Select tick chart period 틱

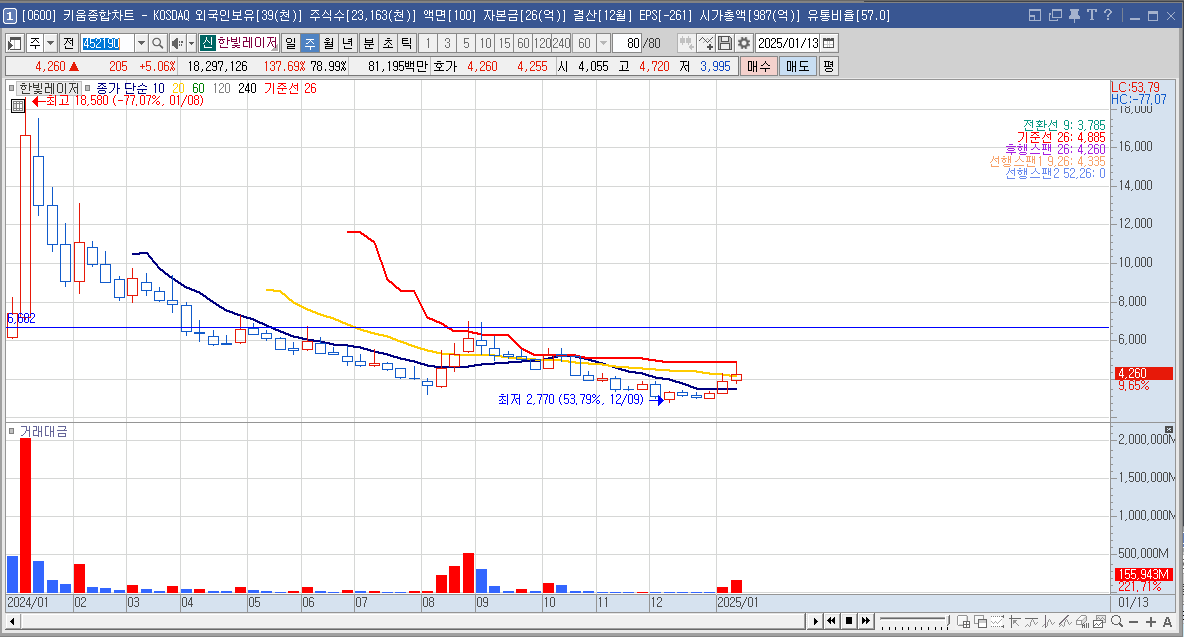406,43
